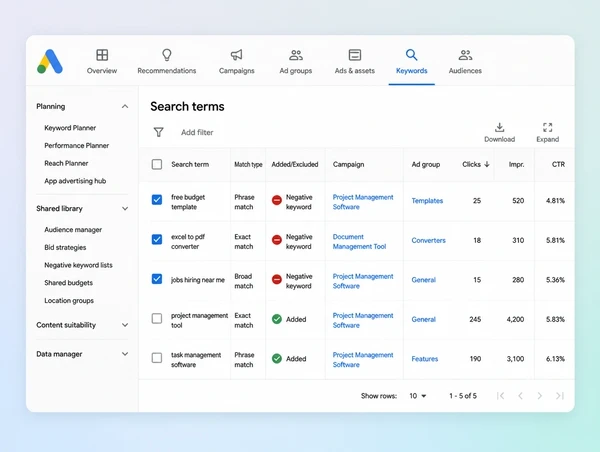Open General ad group for jobs hiring near me

pyautogui.click(x=424, y=280)
